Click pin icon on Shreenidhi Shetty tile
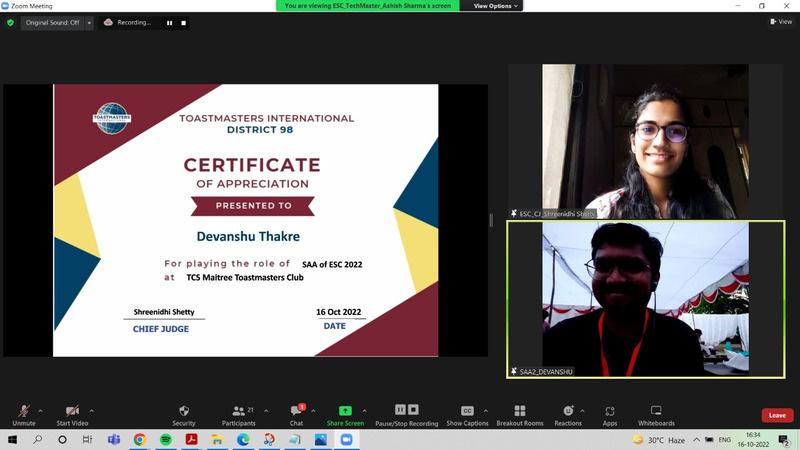 (513, 213)
